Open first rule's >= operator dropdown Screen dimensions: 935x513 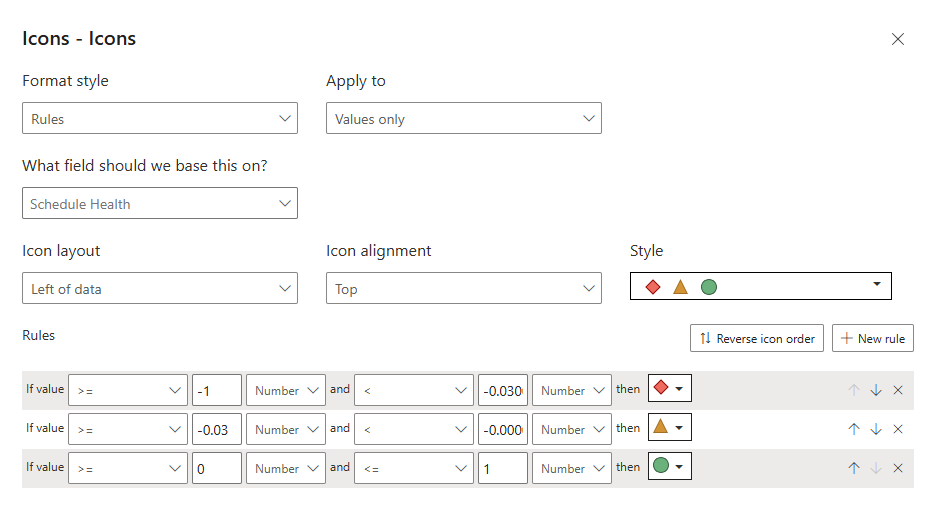pos(128,390)
